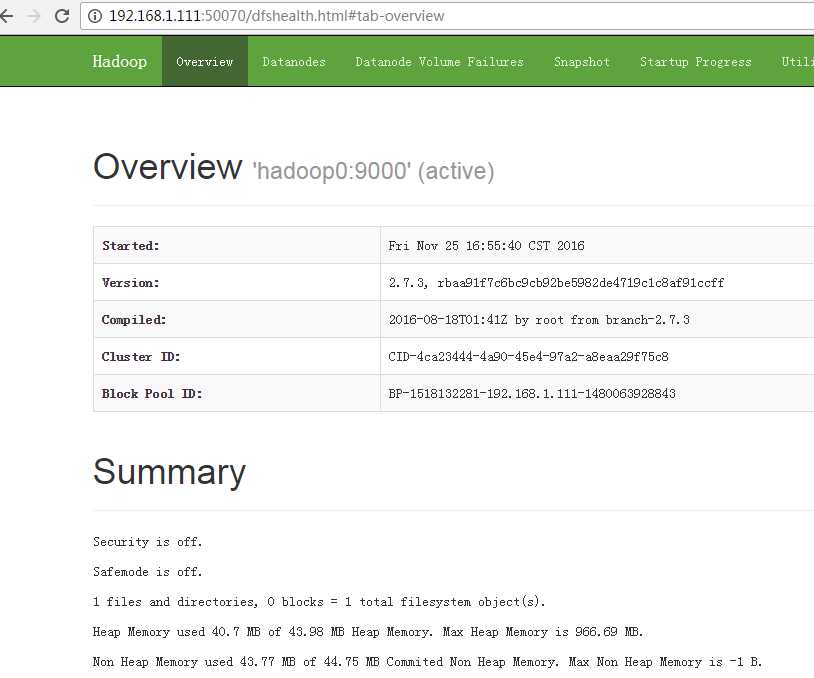Image resolution: width=814 pixels, height=678 pixels.
Task: Click the Overview heading
Action: pyautogui.click(x=168, y=167)
